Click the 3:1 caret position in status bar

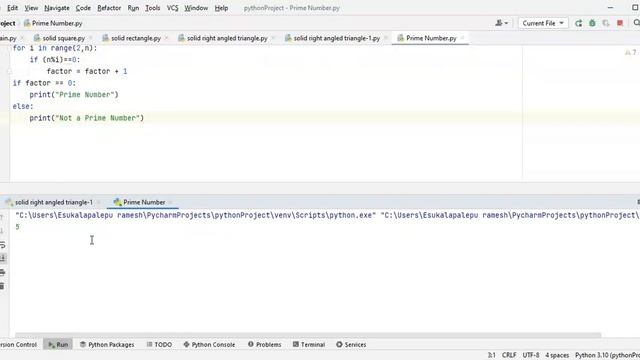point(491,355)
